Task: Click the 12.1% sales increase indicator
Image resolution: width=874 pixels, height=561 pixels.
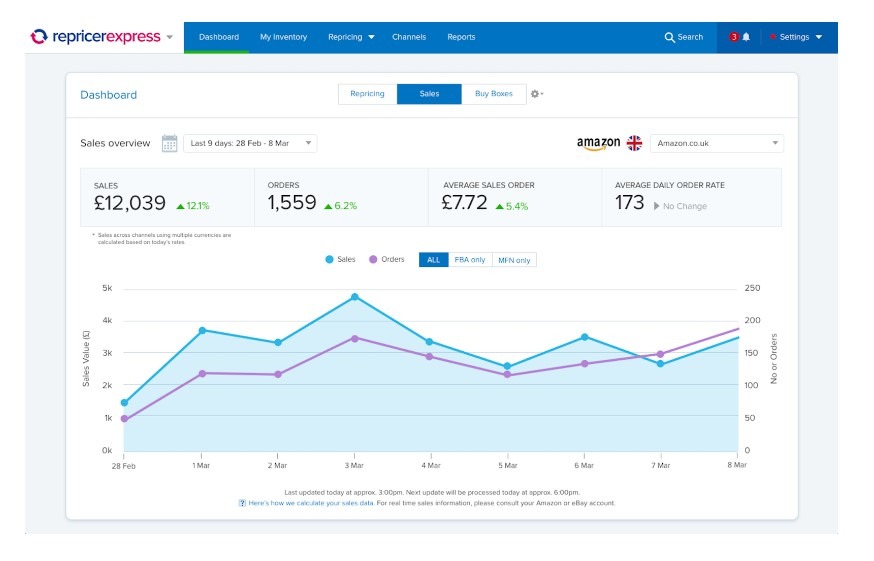Action: (193, 206)
